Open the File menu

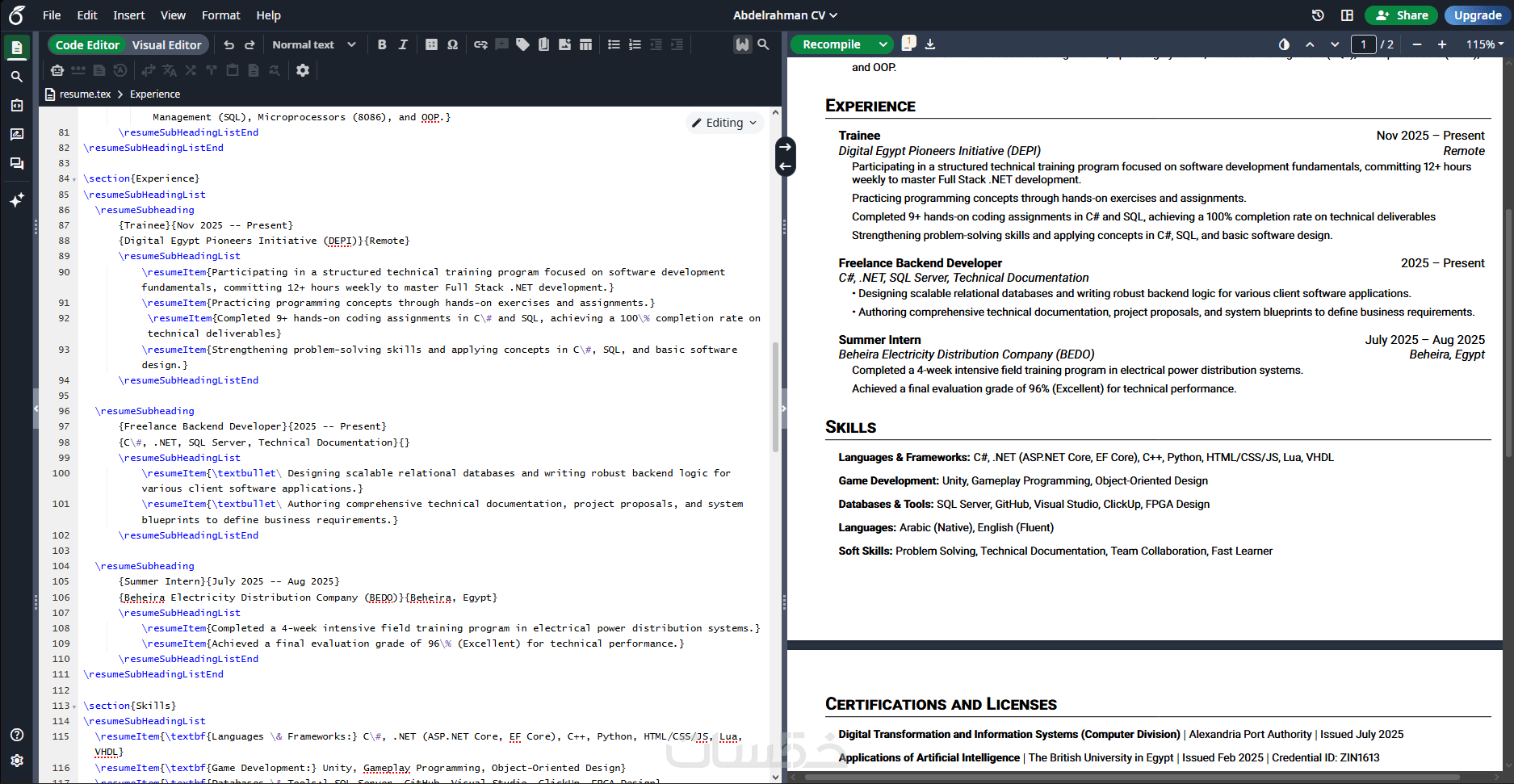[52, 15]
